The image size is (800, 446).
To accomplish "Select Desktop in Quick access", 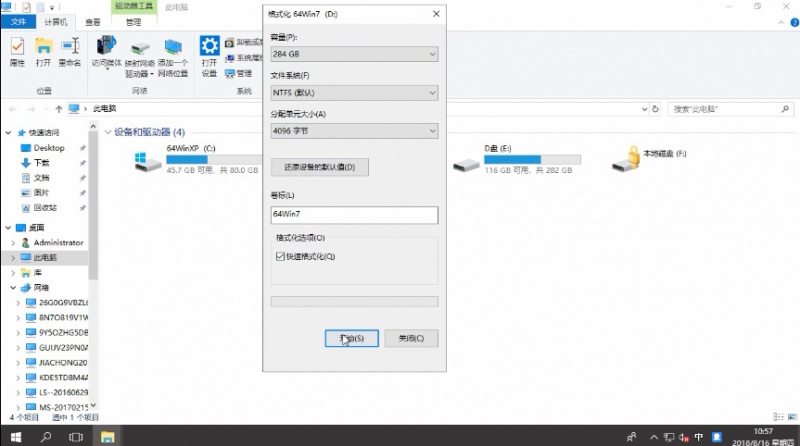I will coord(49,148).
